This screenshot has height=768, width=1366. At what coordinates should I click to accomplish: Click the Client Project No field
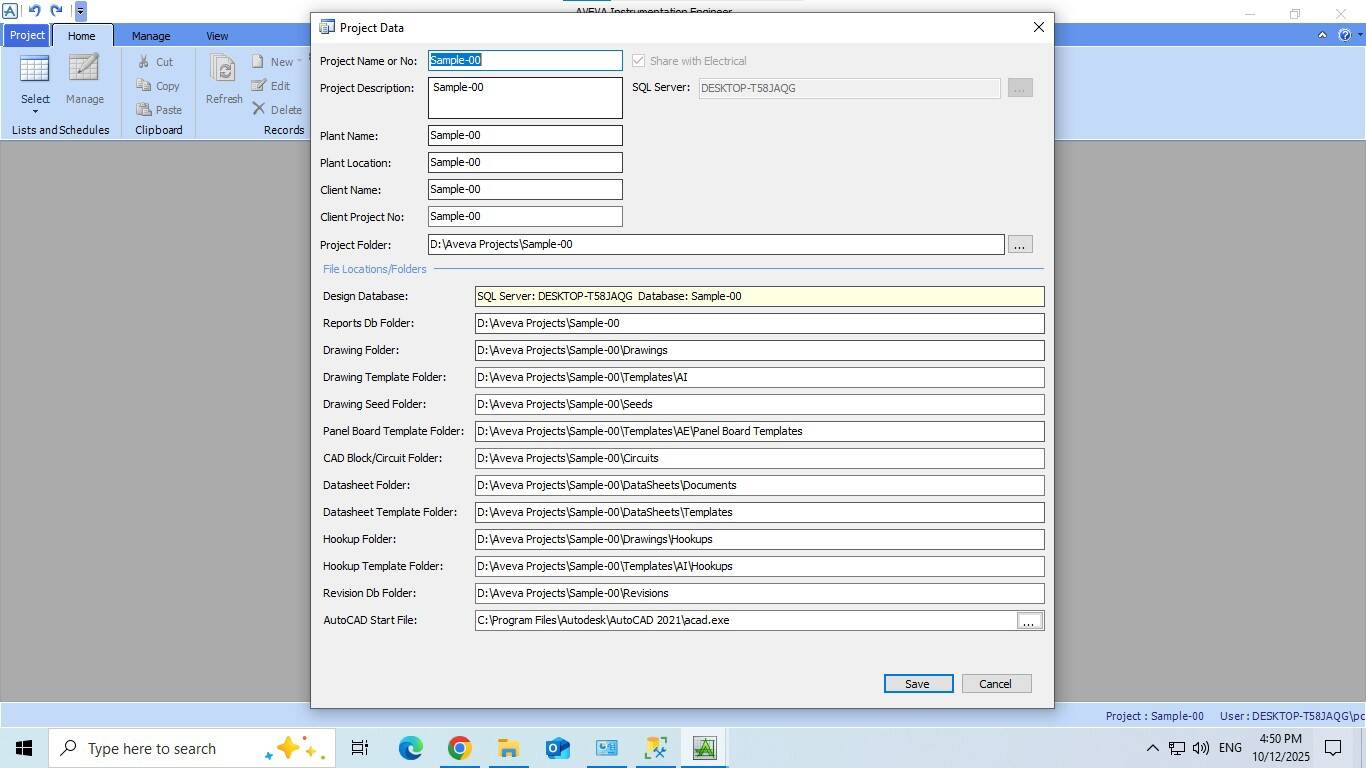(x=525, y=216)
